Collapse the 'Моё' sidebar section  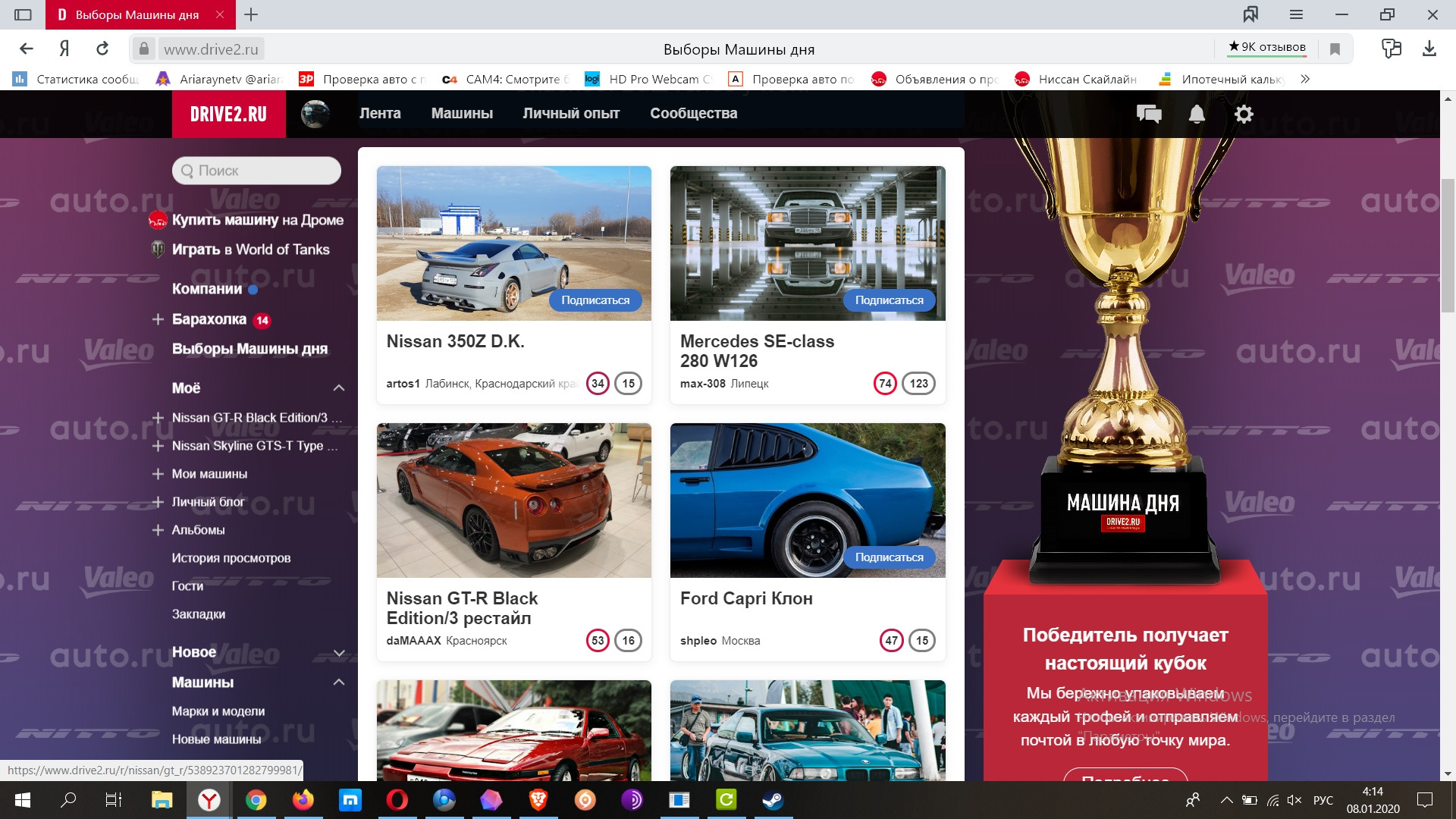(x=339, y=388)
